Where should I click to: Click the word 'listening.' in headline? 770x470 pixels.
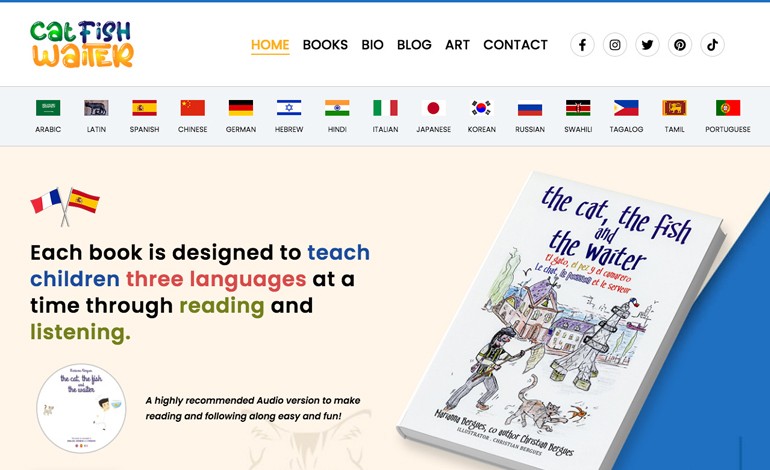pyautogui.click(x=81, y=332)
